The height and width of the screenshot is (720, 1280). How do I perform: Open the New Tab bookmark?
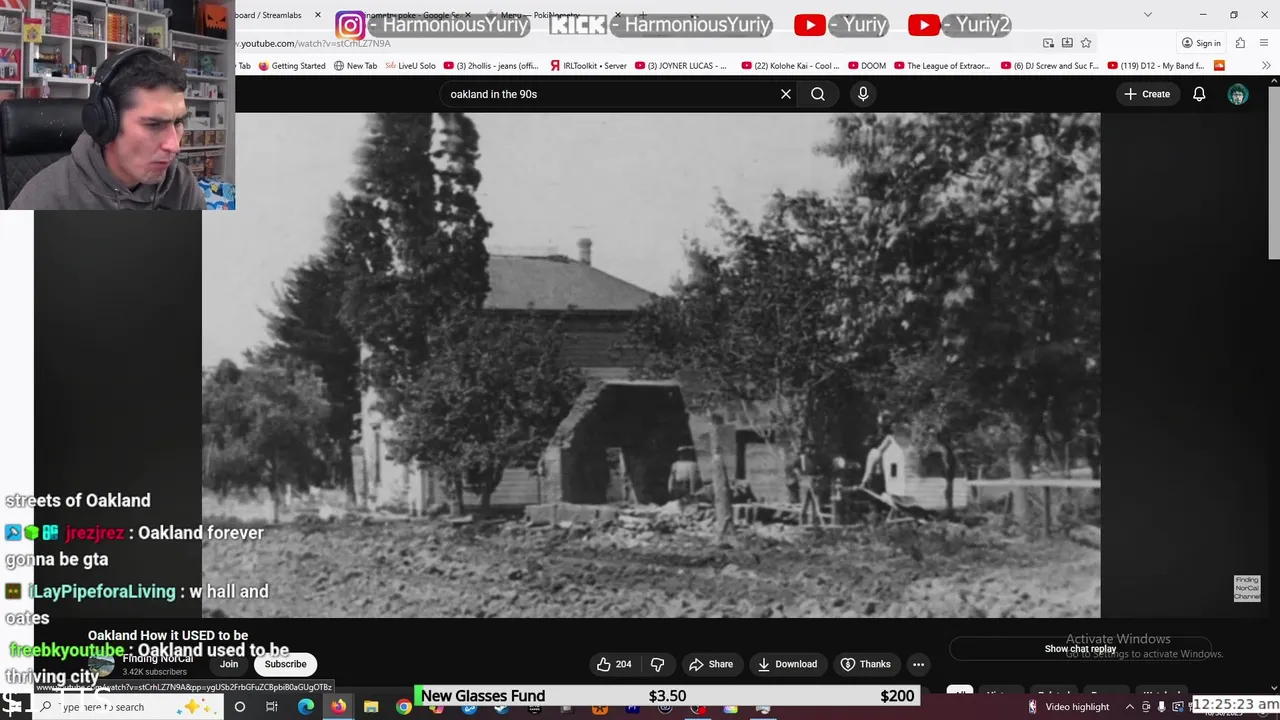[x=355, y=66]
